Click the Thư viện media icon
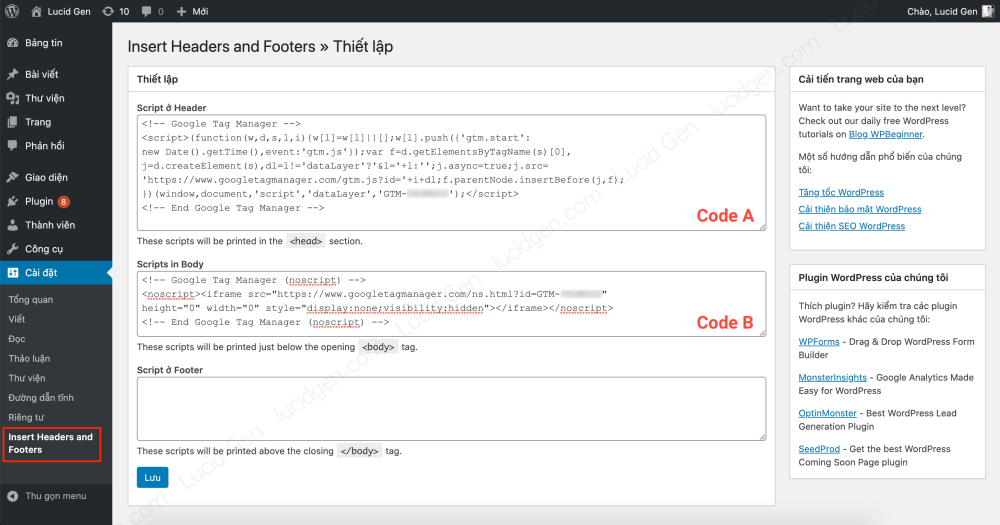Image resolution: width=1000 pixels, height=525 pixels. tap(13, 98)
